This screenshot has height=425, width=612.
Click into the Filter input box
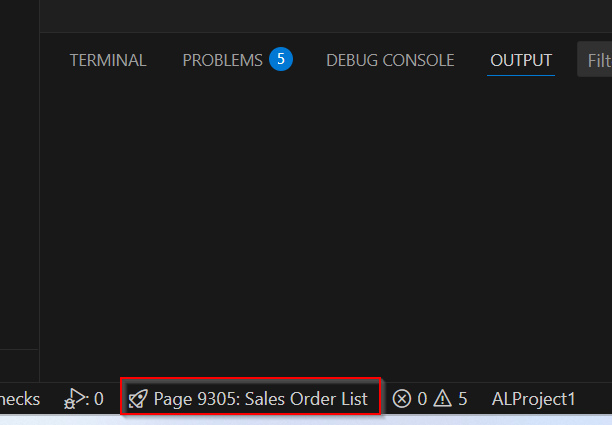click(x=597, y=60)
